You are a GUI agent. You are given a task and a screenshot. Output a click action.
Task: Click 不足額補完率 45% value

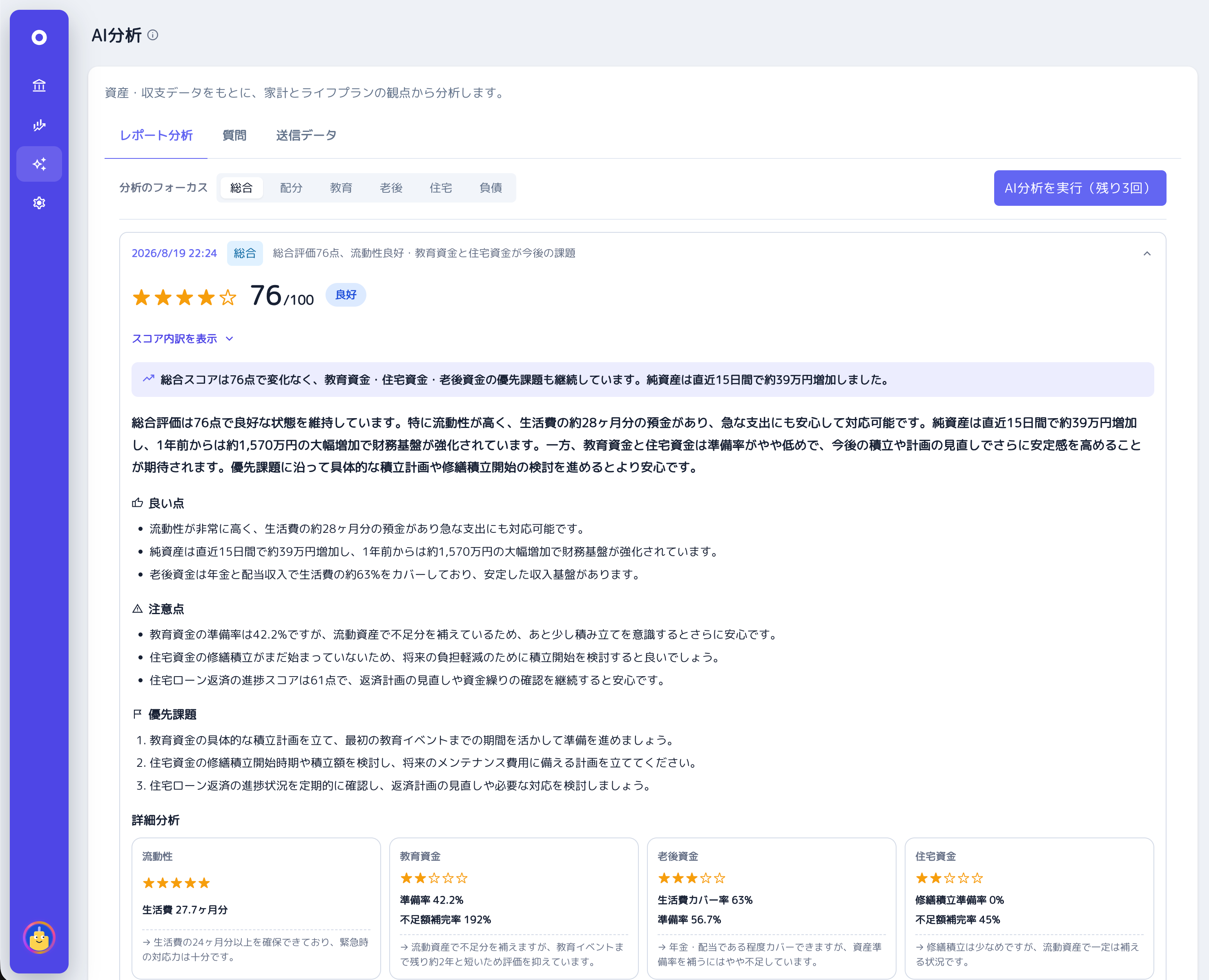click(958, 920)
